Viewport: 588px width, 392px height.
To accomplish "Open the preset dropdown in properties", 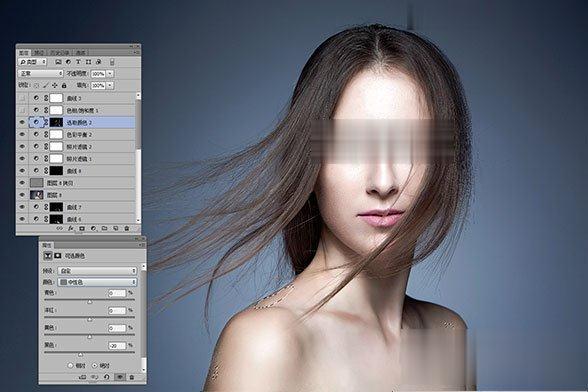I will [x=97, y=270].
